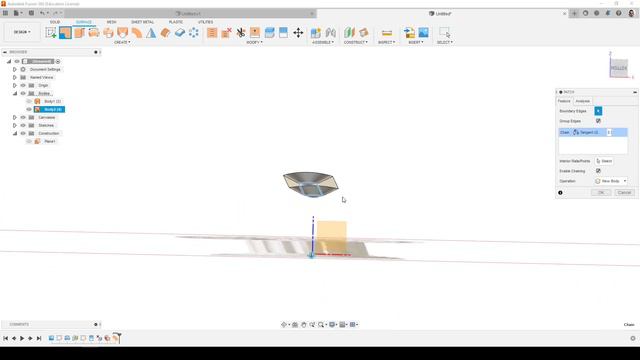Collapse the Bodies tree node
Screen dimensions: 640x360
coord(15,93)
